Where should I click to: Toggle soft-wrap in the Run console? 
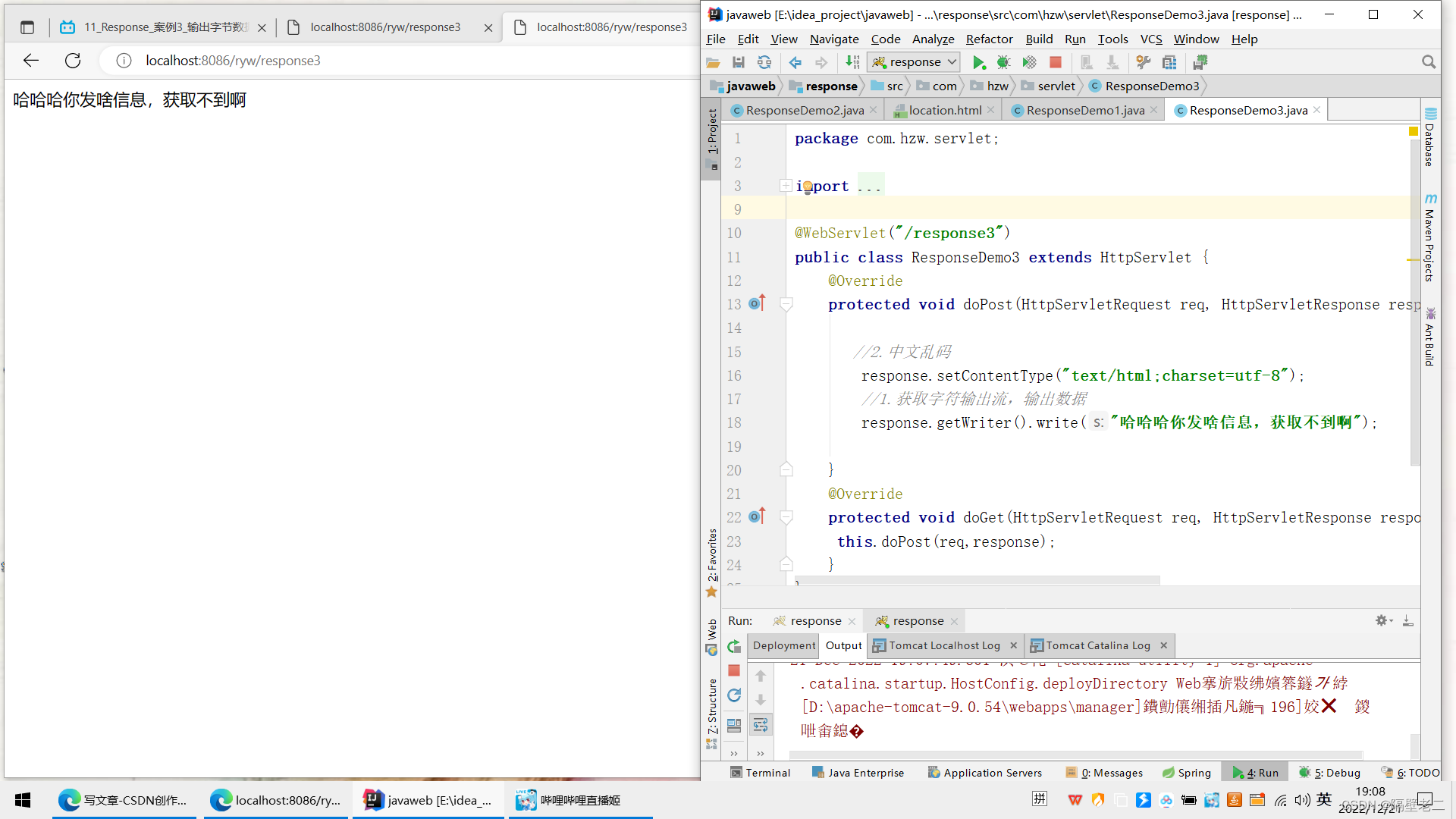761,725
